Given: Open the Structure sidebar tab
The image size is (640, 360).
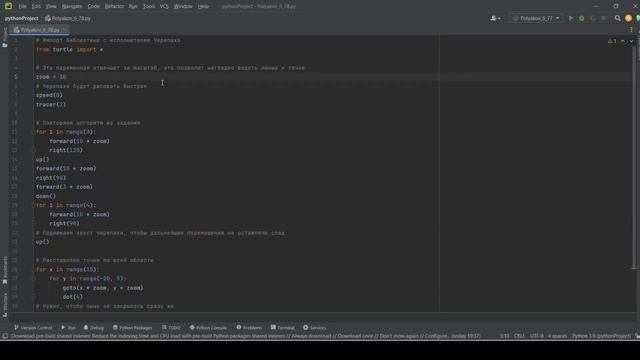Looking at the screenshot, I should click(x=5, y=304).
